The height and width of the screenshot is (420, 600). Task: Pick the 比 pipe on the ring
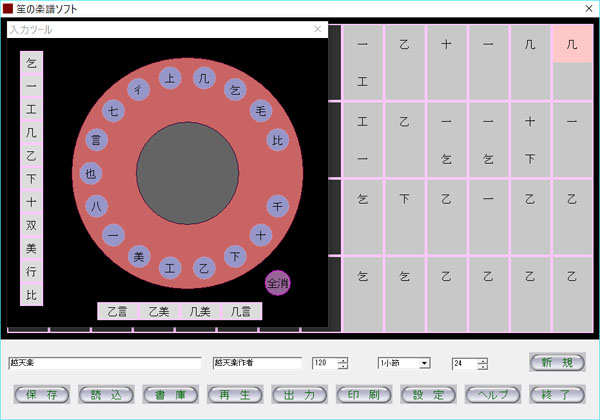pyautogui.click(x=278, y=140)
